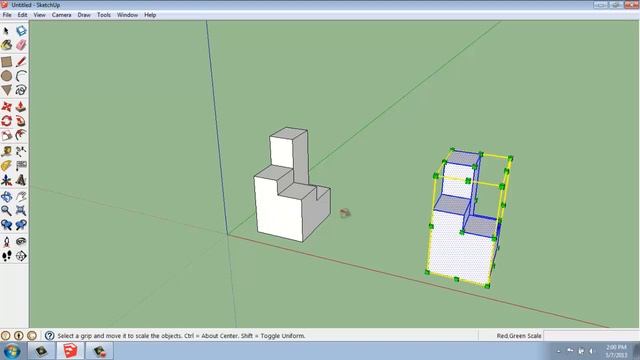Choose the Walk footprints tool
Viewport: 640px width, 360px height.
(x=6, y=256)
